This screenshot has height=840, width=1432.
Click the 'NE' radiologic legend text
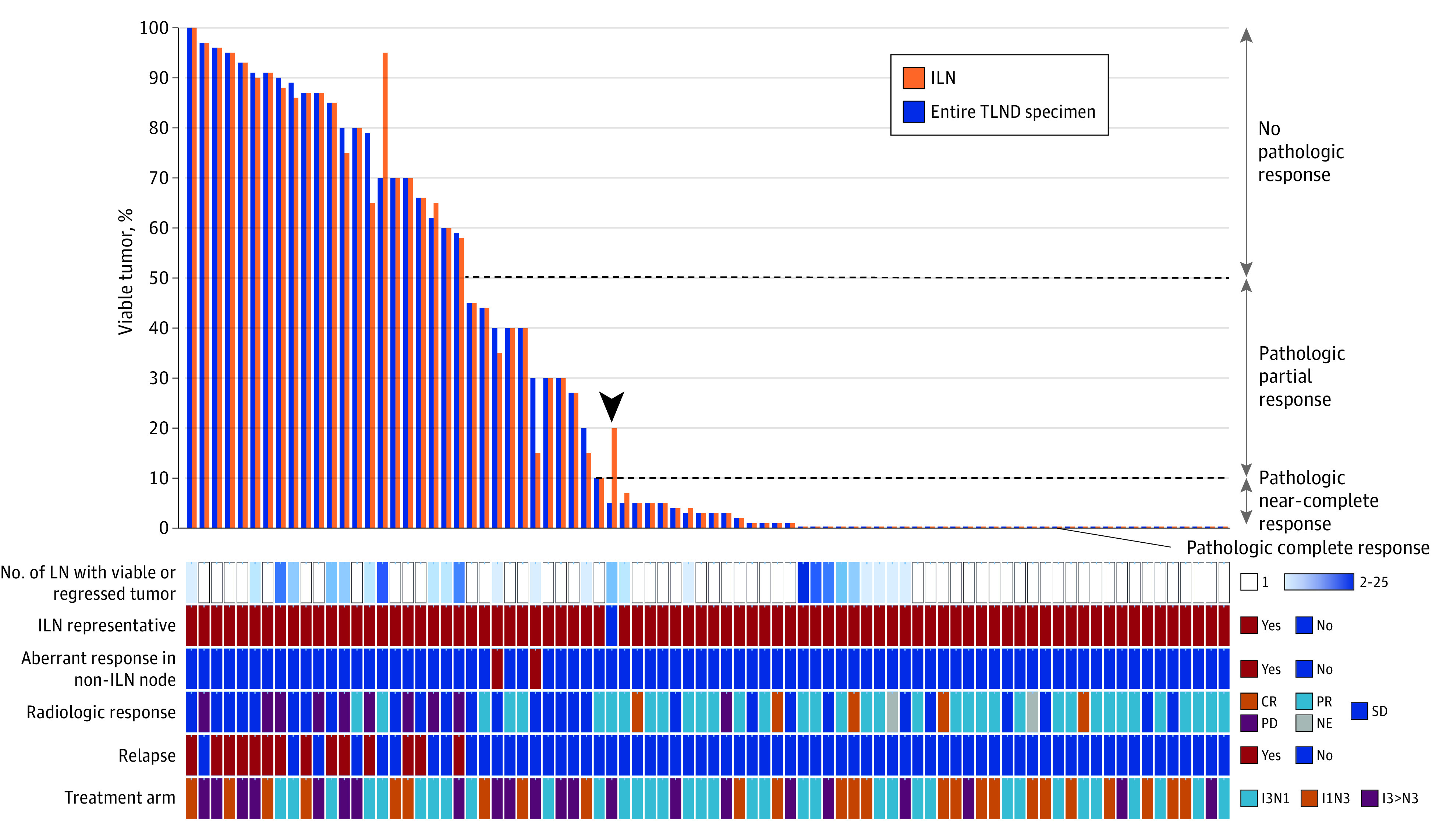pyautogui.click(x=1325, y=723)
